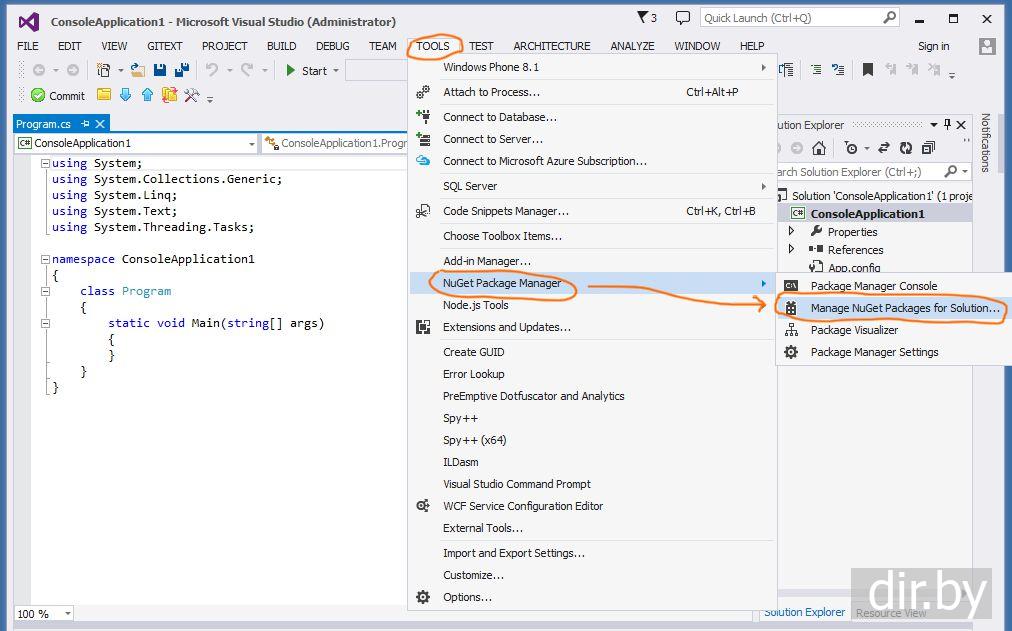The height and width of the screenshot is (631, 1012).
Task: Expand the References node in Solution Explorer
Action: click(x=791, y=250)
